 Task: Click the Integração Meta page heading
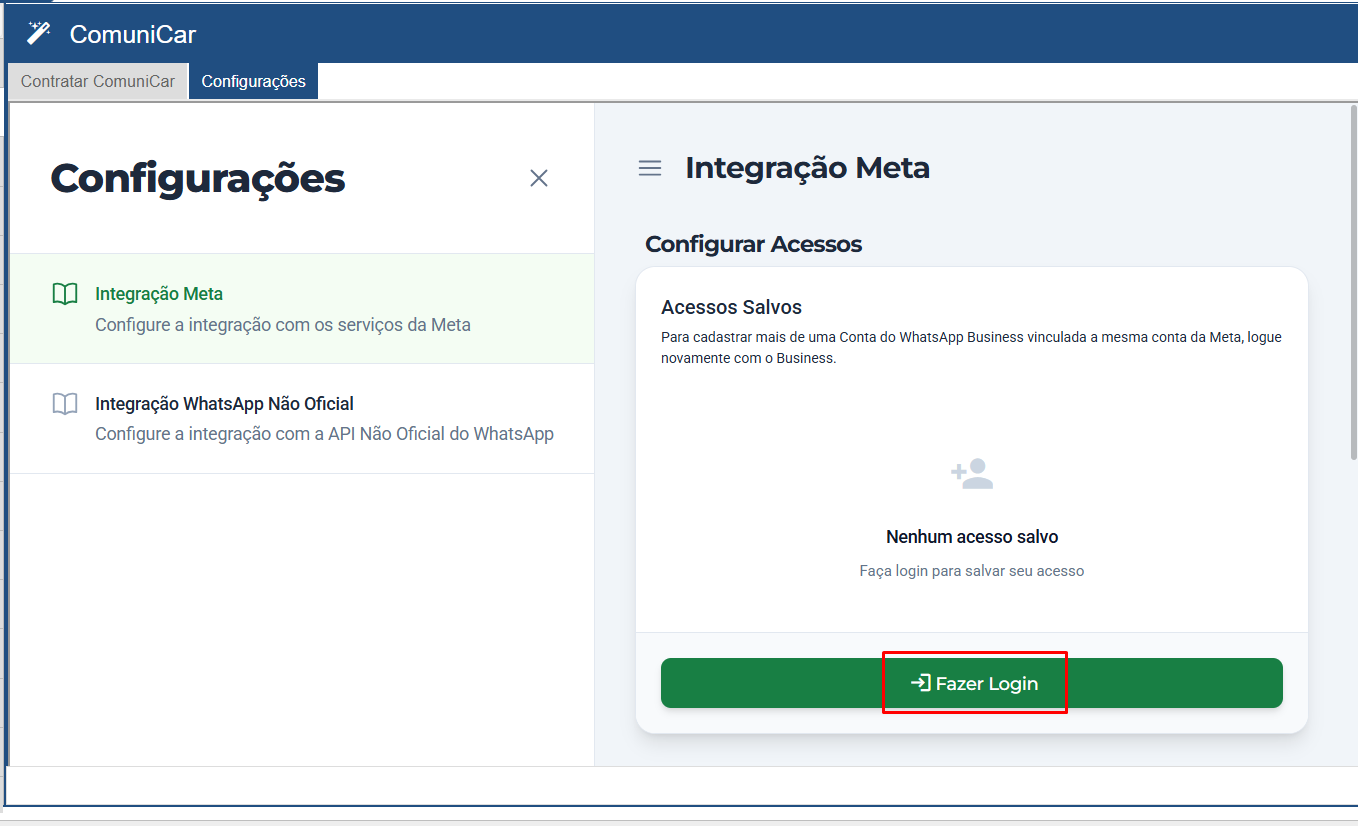click(808, 168)
